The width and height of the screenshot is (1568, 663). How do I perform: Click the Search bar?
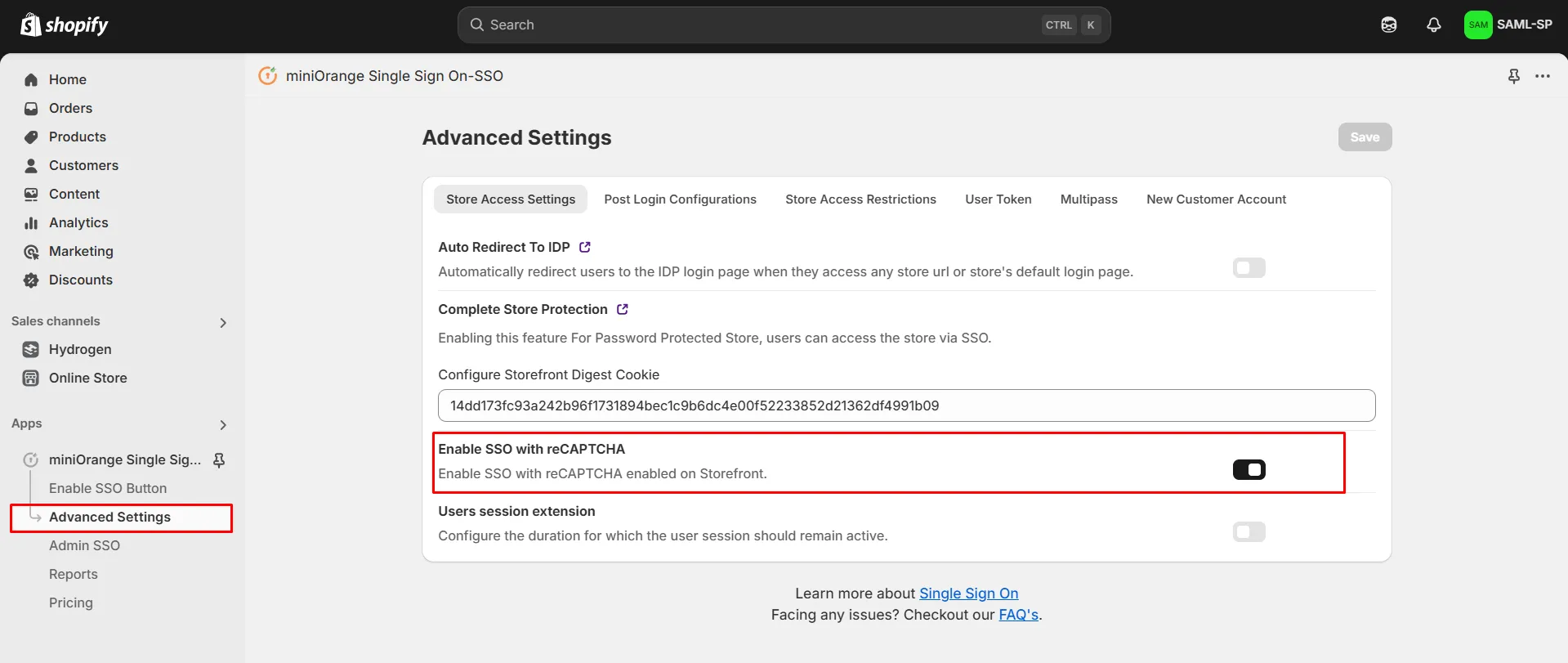[784, 25]
